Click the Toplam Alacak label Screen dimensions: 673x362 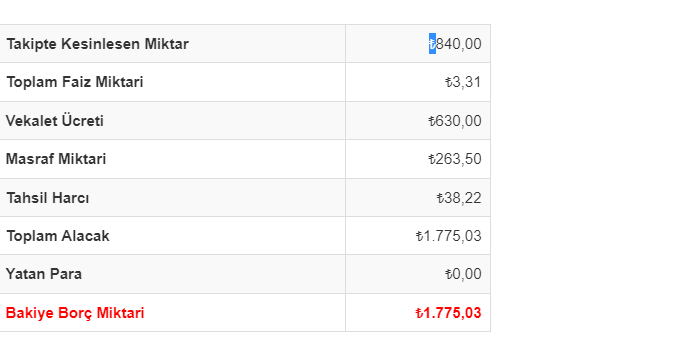click(x=58, y=236)
